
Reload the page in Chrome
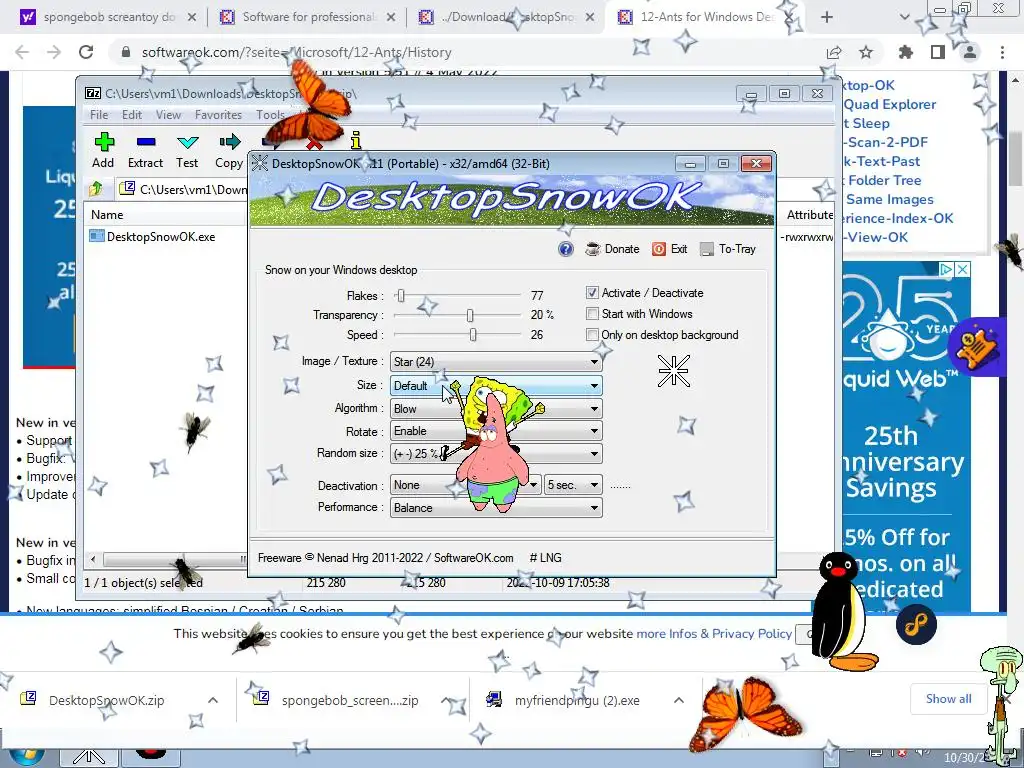coord(86,52)
